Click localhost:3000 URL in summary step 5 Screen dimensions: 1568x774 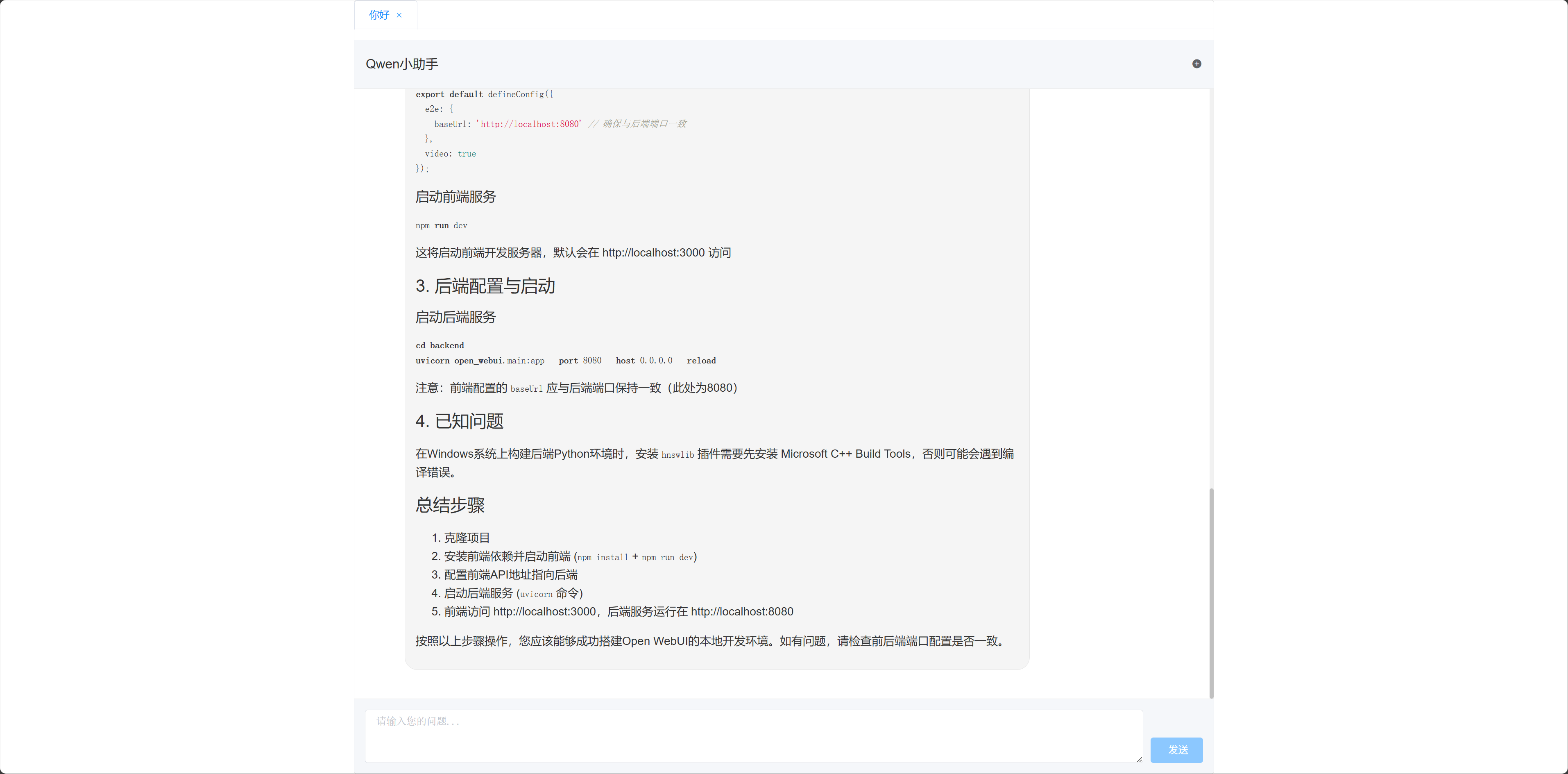(544, 611)
